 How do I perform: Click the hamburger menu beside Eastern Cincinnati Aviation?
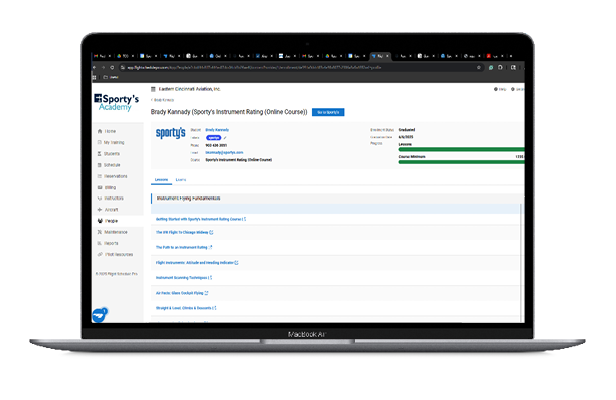click(153, 90)
